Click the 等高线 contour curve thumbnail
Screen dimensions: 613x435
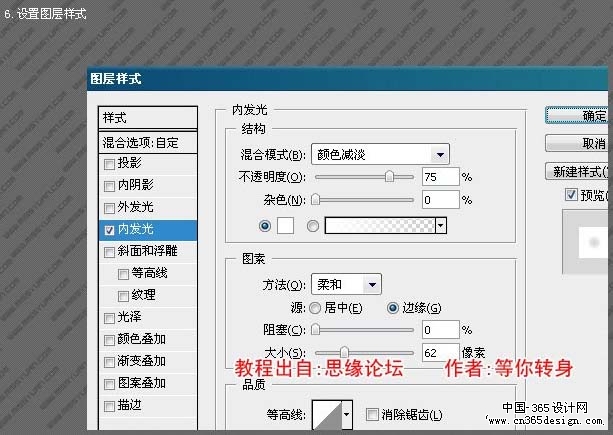327,415
